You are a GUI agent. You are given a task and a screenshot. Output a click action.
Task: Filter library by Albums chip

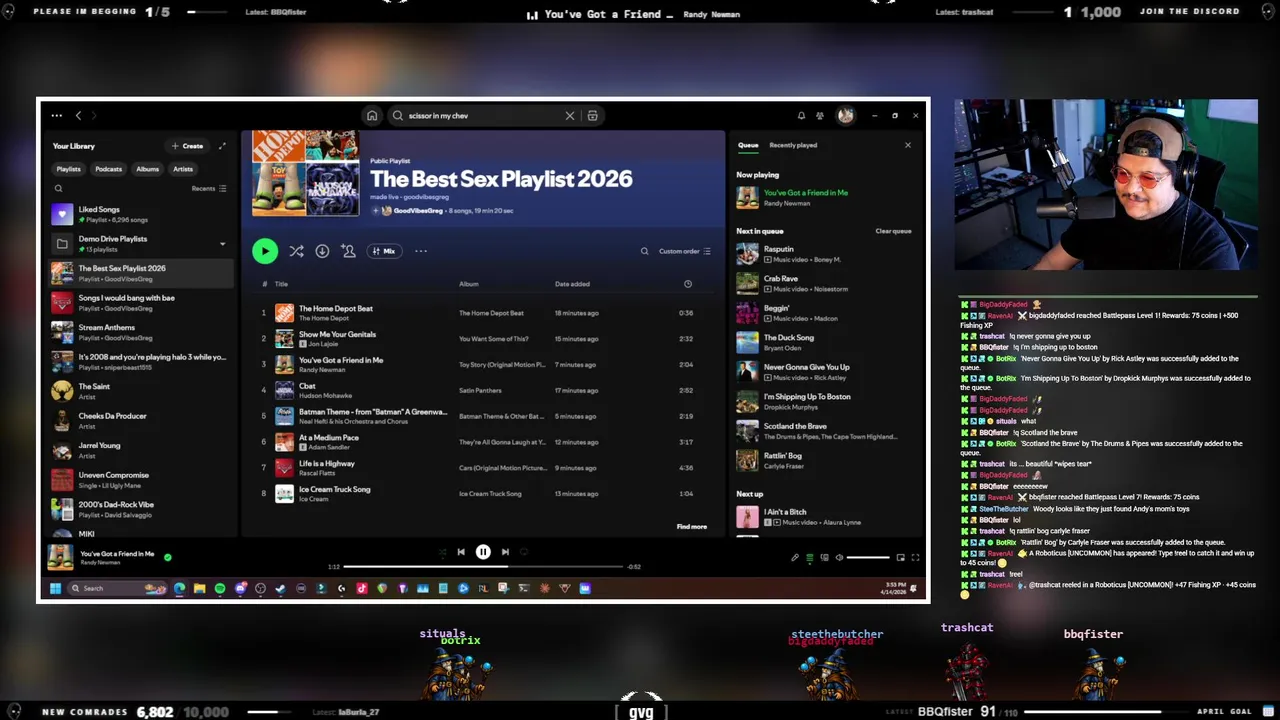(x=148, y=169)
